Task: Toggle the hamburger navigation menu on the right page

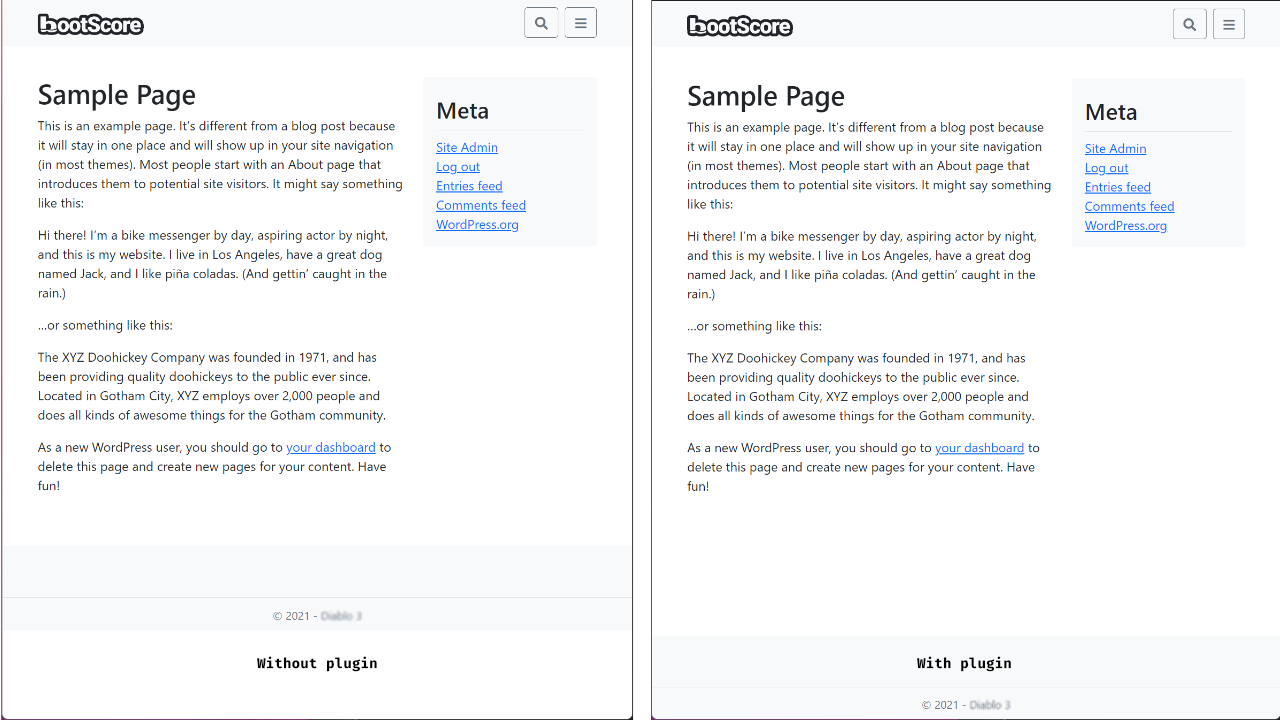Action: tap(1228, 23)
